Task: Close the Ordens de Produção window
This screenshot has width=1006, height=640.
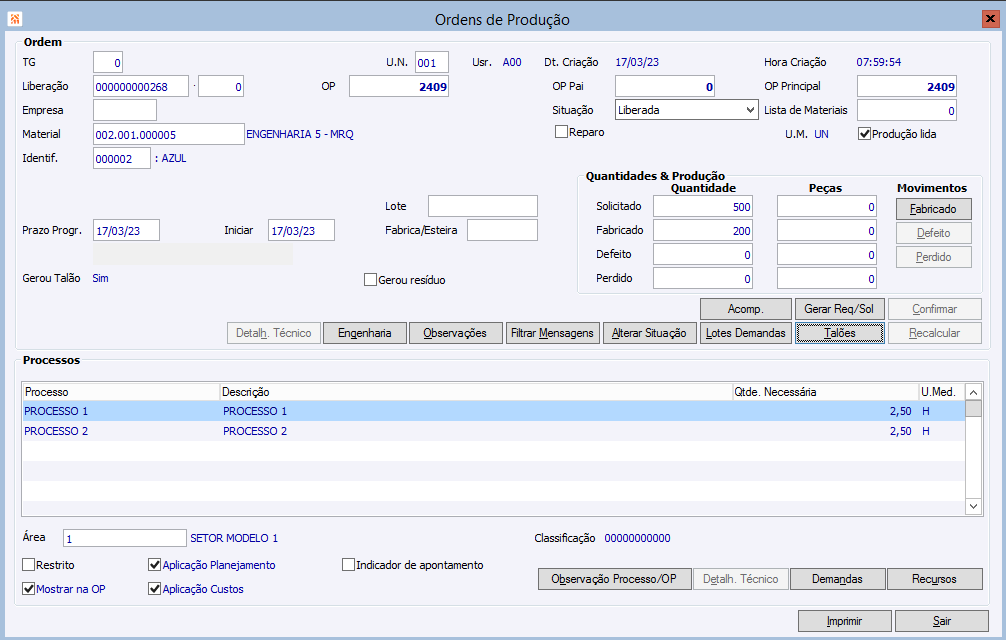Action: (x=988, y=18)
